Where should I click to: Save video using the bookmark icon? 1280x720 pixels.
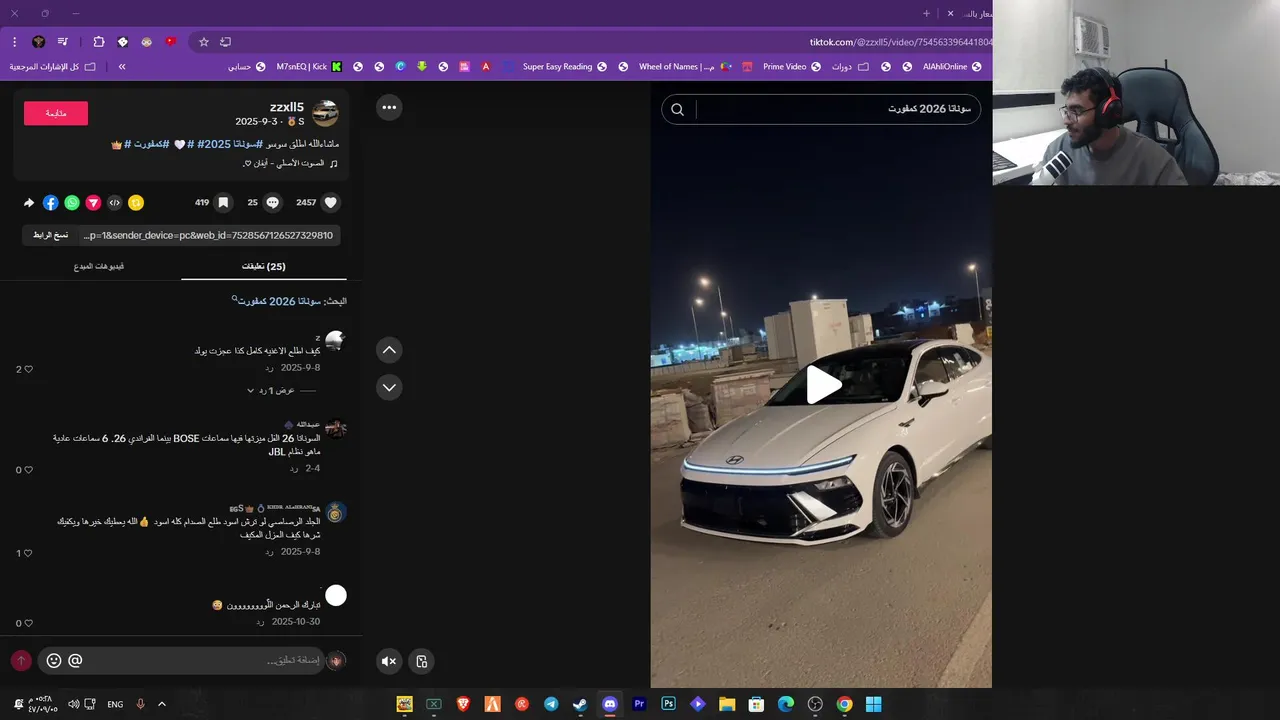[223, 202]
